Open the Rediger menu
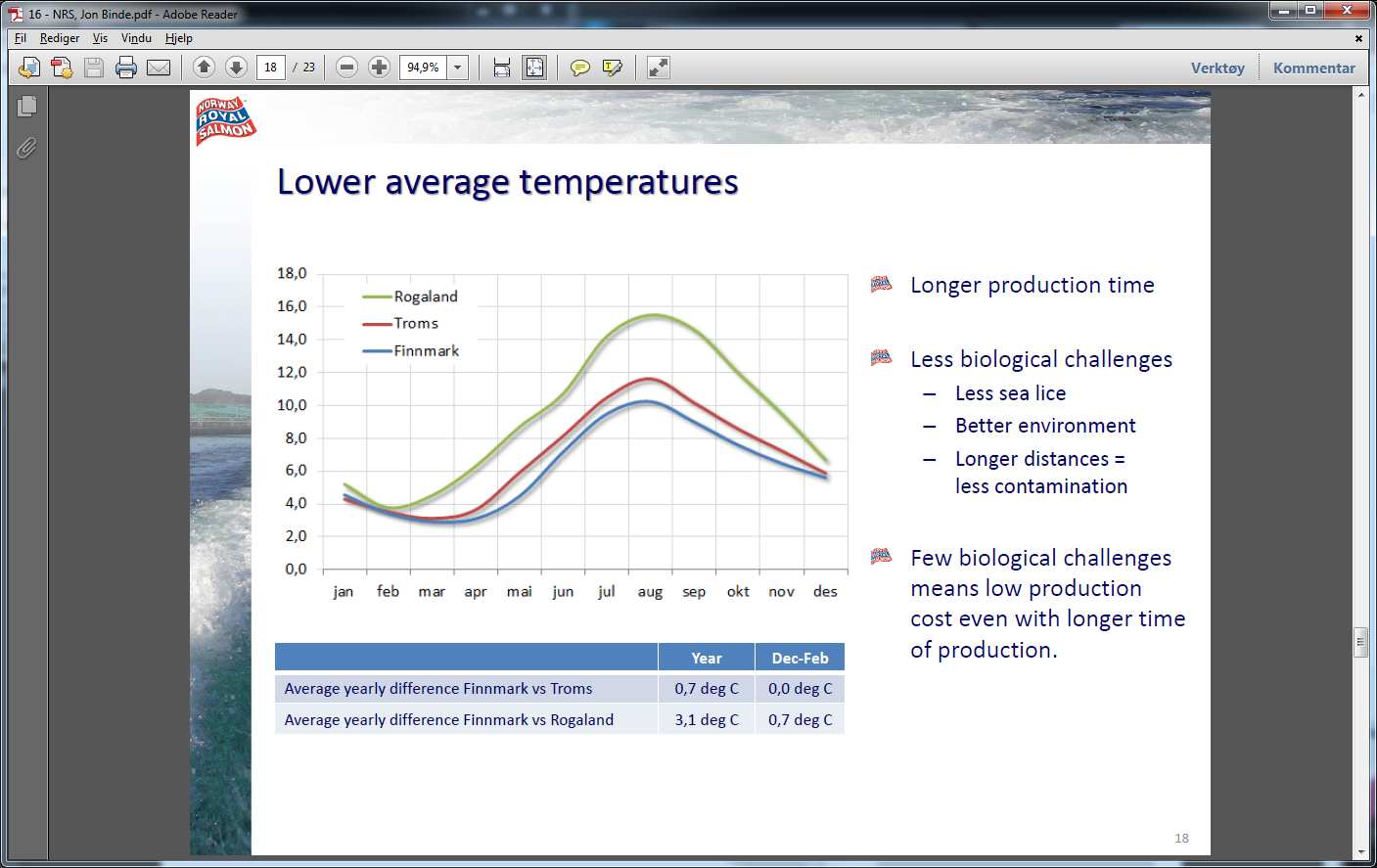This screenshot has height=868, width=1377. point(60,38)
